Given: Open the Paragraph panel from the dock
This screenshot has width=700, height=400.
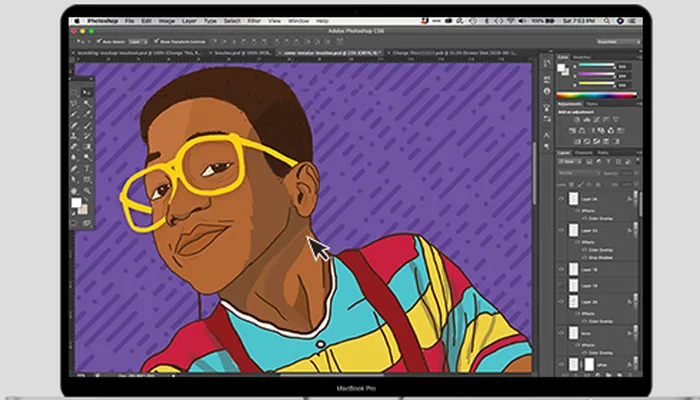Looking at the screenshot, I should point(547,146).
